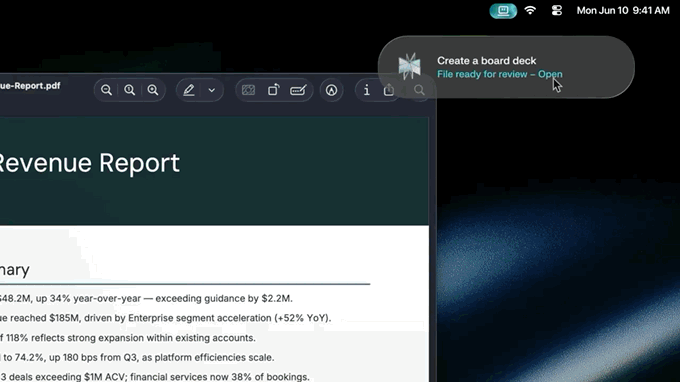Select the highlight pen tool
The height and width of the screenshot is (382, 680).
pyautogui.click(x=189, y=90)
